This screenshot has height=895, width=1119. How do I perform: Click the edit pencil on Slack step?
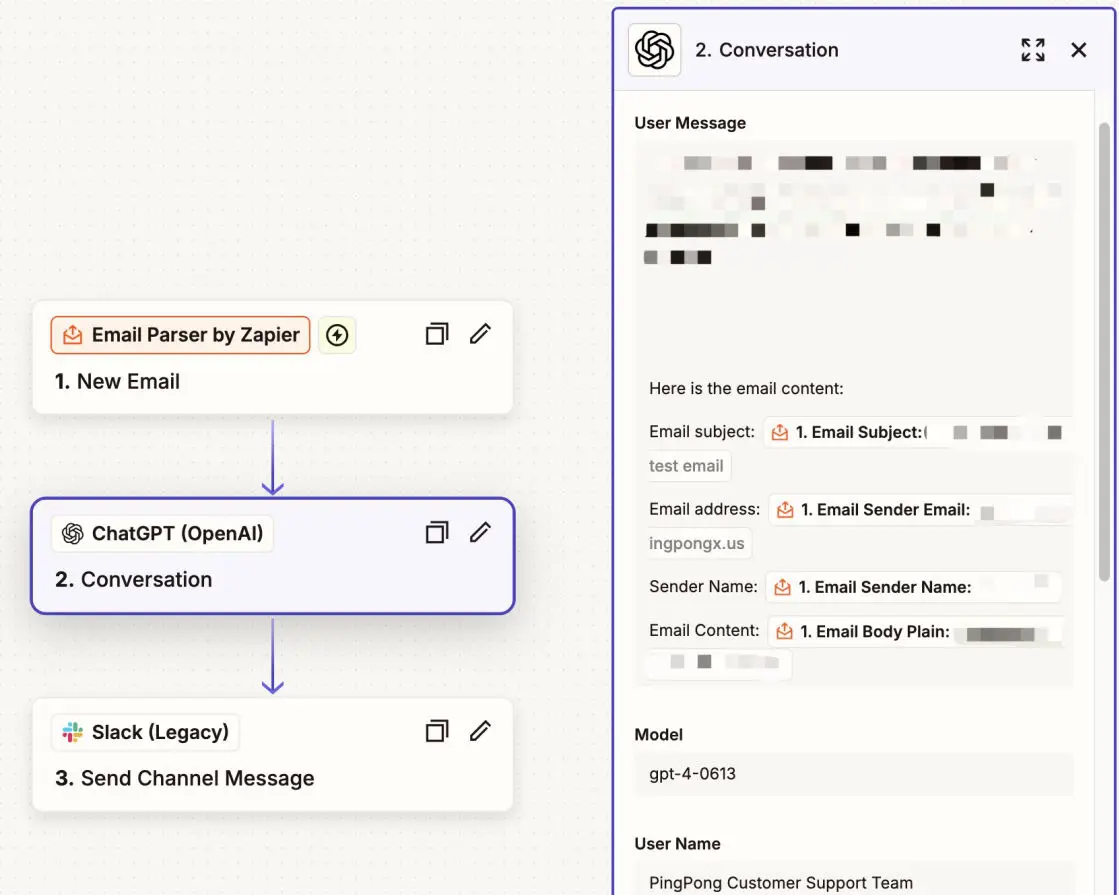(x=480, y=731)
